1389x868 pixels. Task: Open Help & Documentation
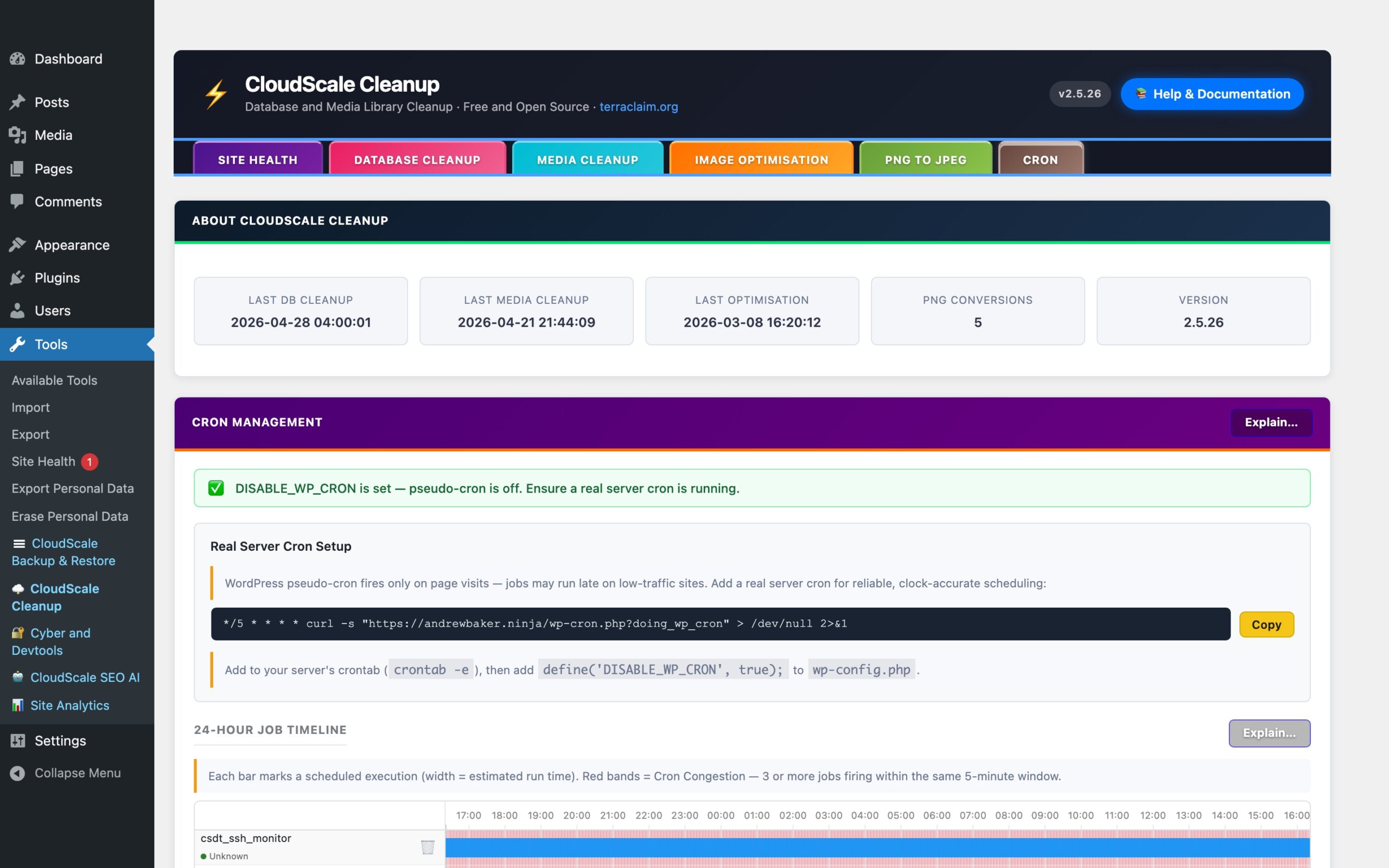[1212, 93]
